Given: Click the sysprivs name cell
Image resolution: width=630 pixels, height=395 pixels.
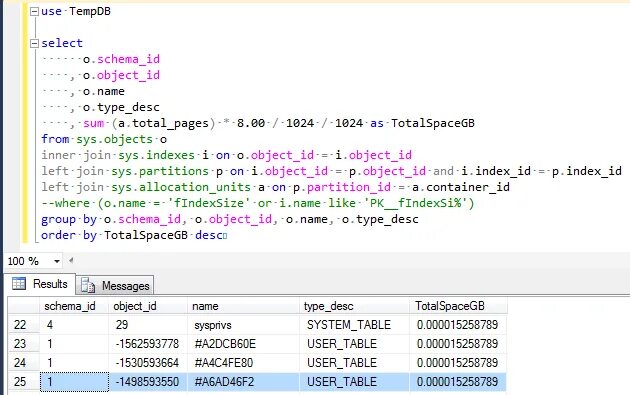Looking at the screenshot, I should pos(243,325).
